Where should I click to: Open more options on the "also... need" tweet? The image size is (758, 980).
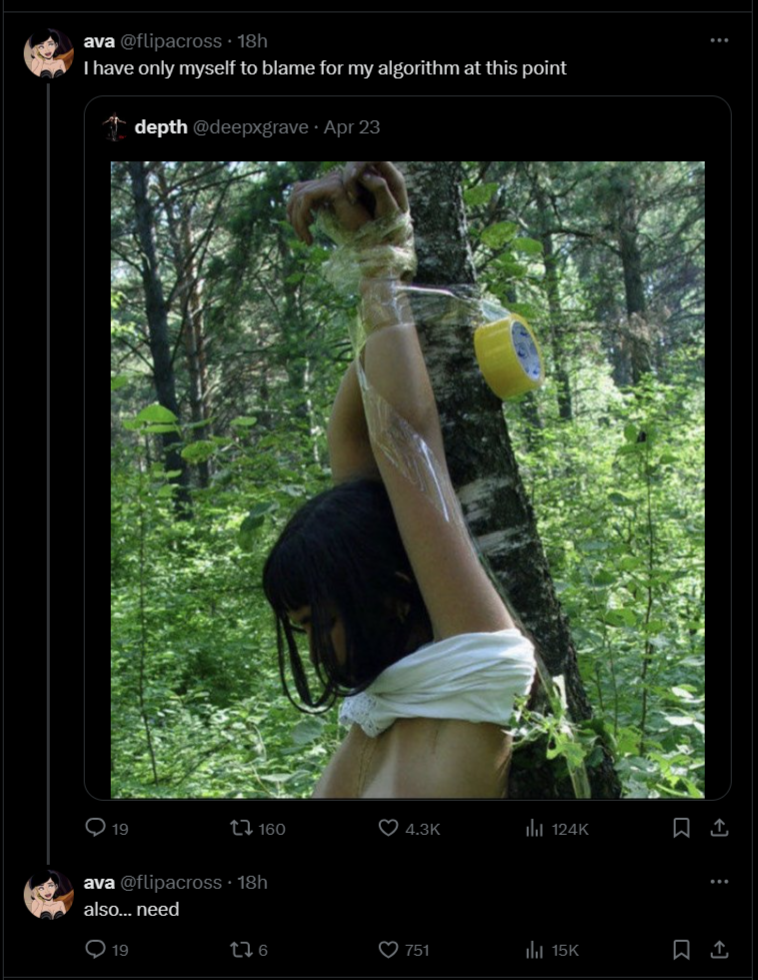719,881
